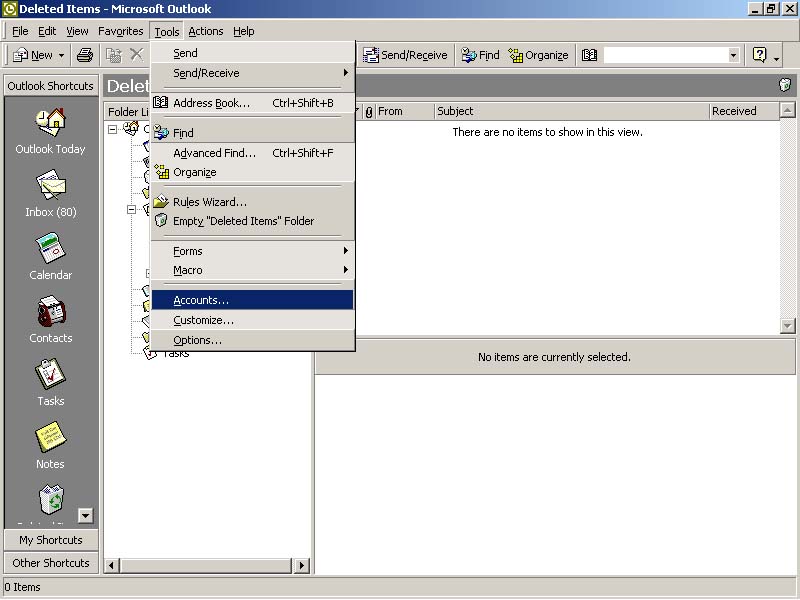Click the folder list horizontal scrollbar track
The image size is (800, 600).
(207, 565)
